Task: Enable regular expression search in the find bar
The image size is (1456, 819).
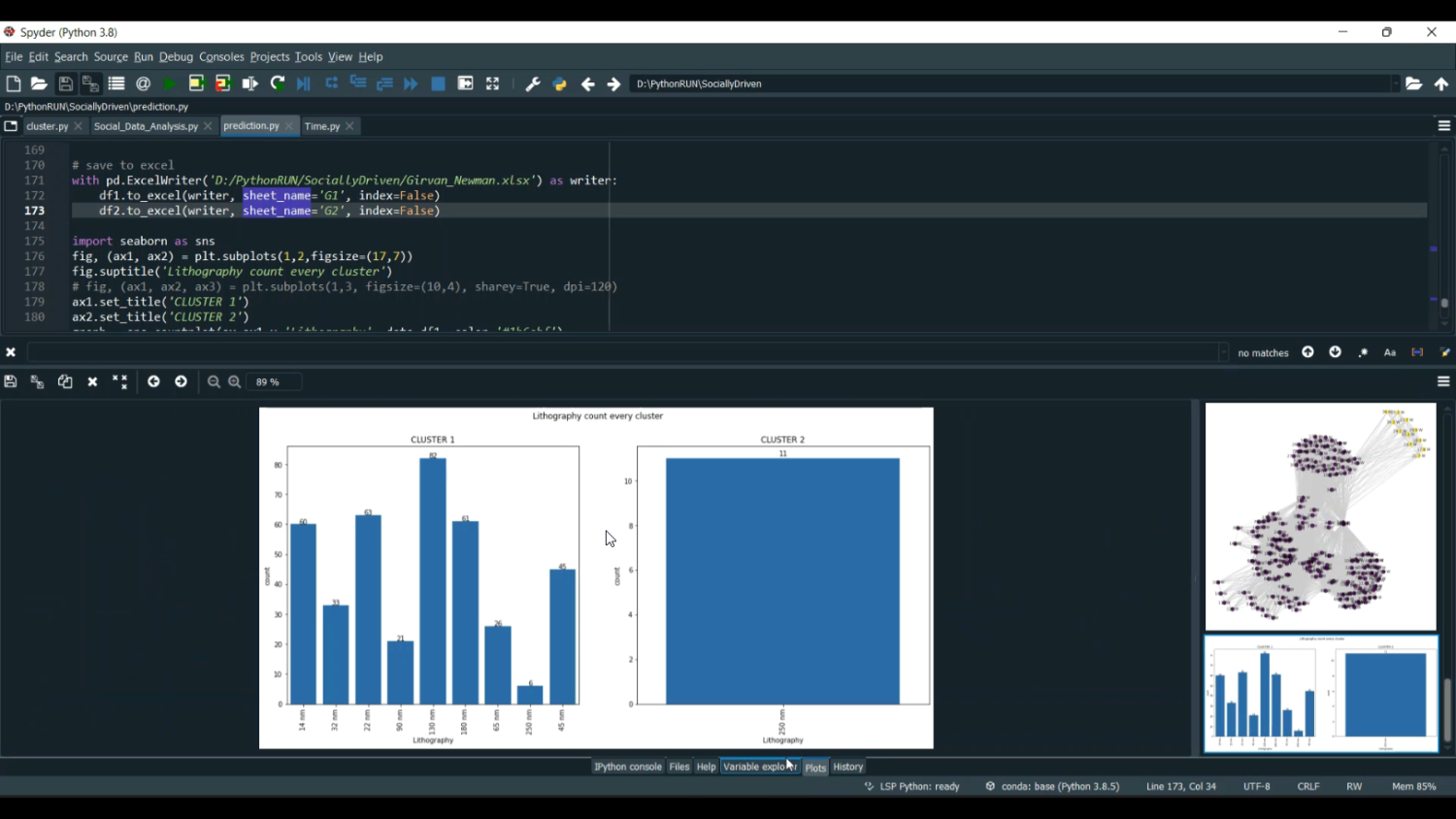Action: click(1362, 352)
